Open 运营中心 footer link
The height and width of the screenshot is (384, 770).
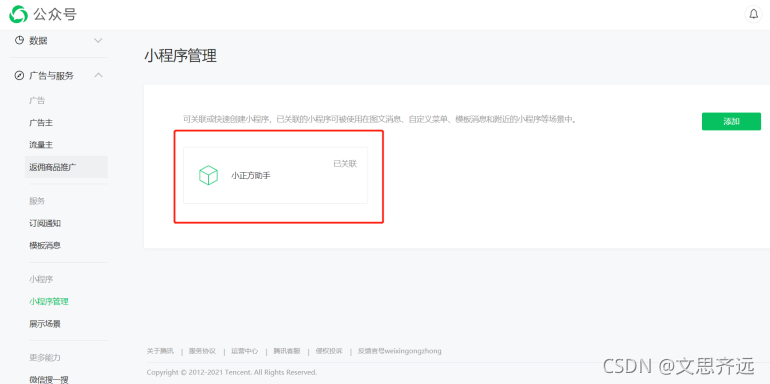coord(245,351)
